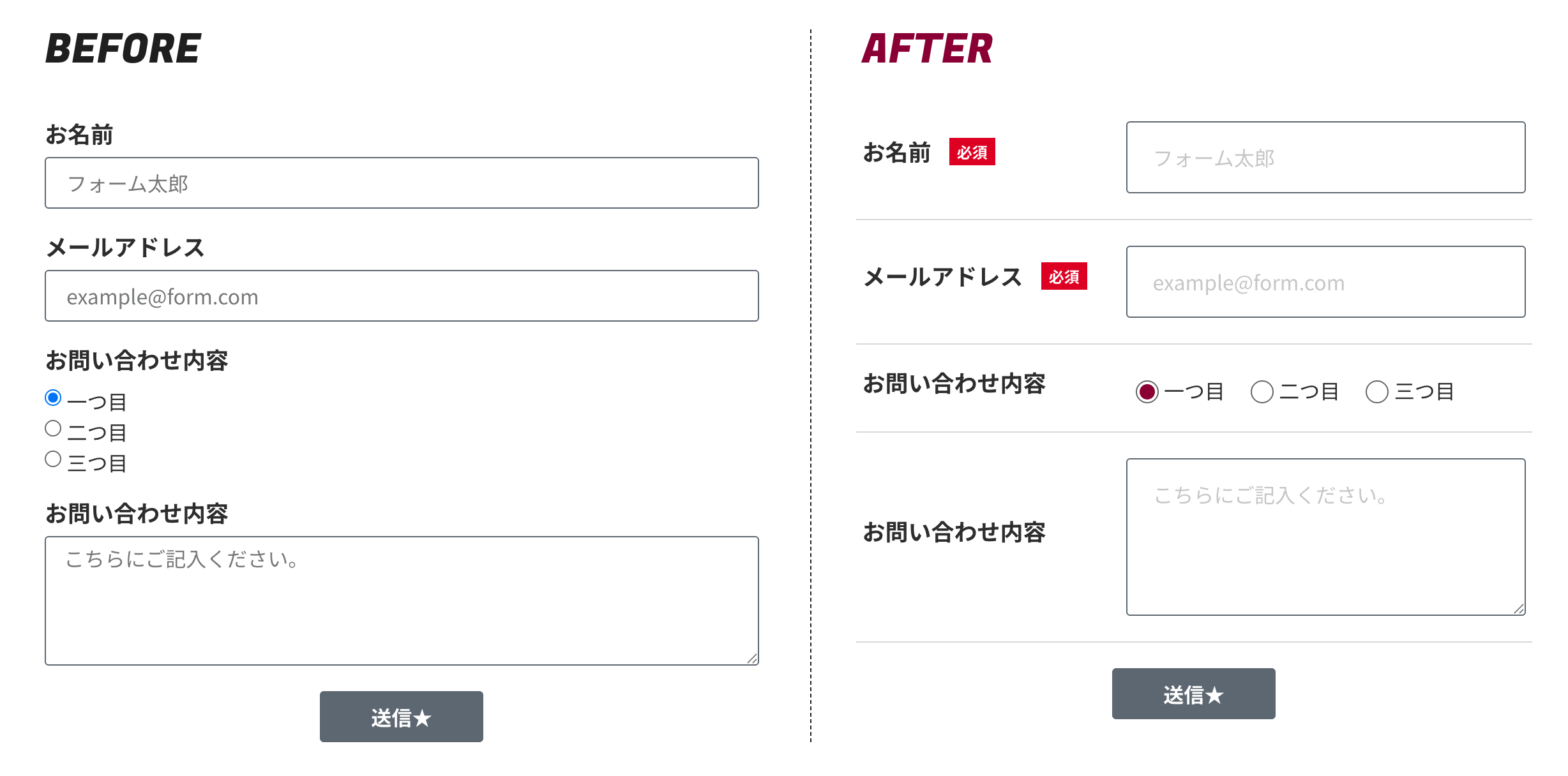1568x776 pixels.
Task: Click the 必須 badge next to メールアドレス
Action: click(x=1064, y=276)
